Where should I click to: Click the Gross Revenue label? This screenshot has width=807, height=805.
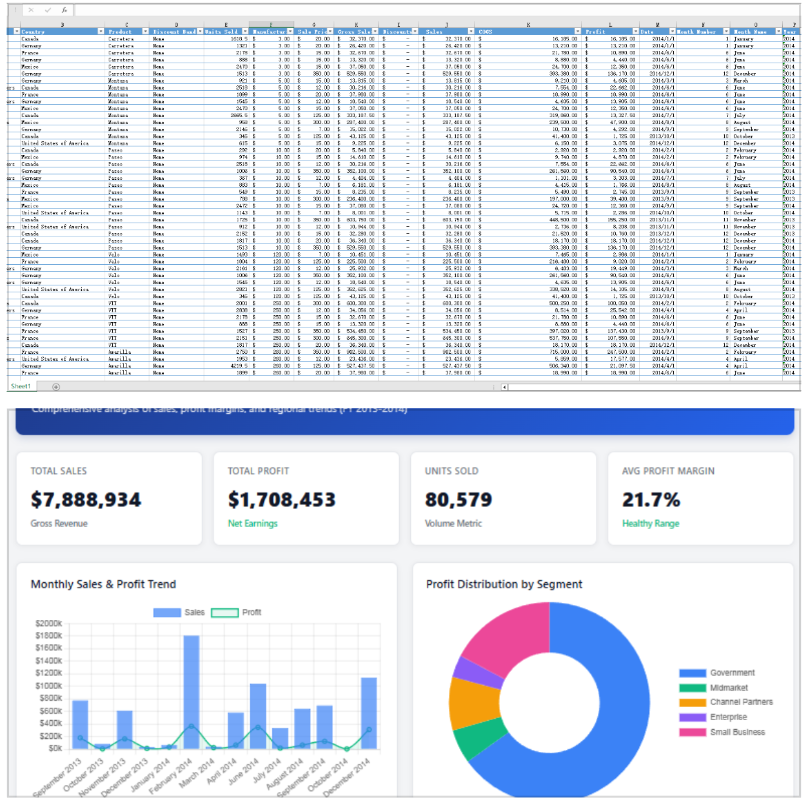pyautogui.click(x=59, y=523)
